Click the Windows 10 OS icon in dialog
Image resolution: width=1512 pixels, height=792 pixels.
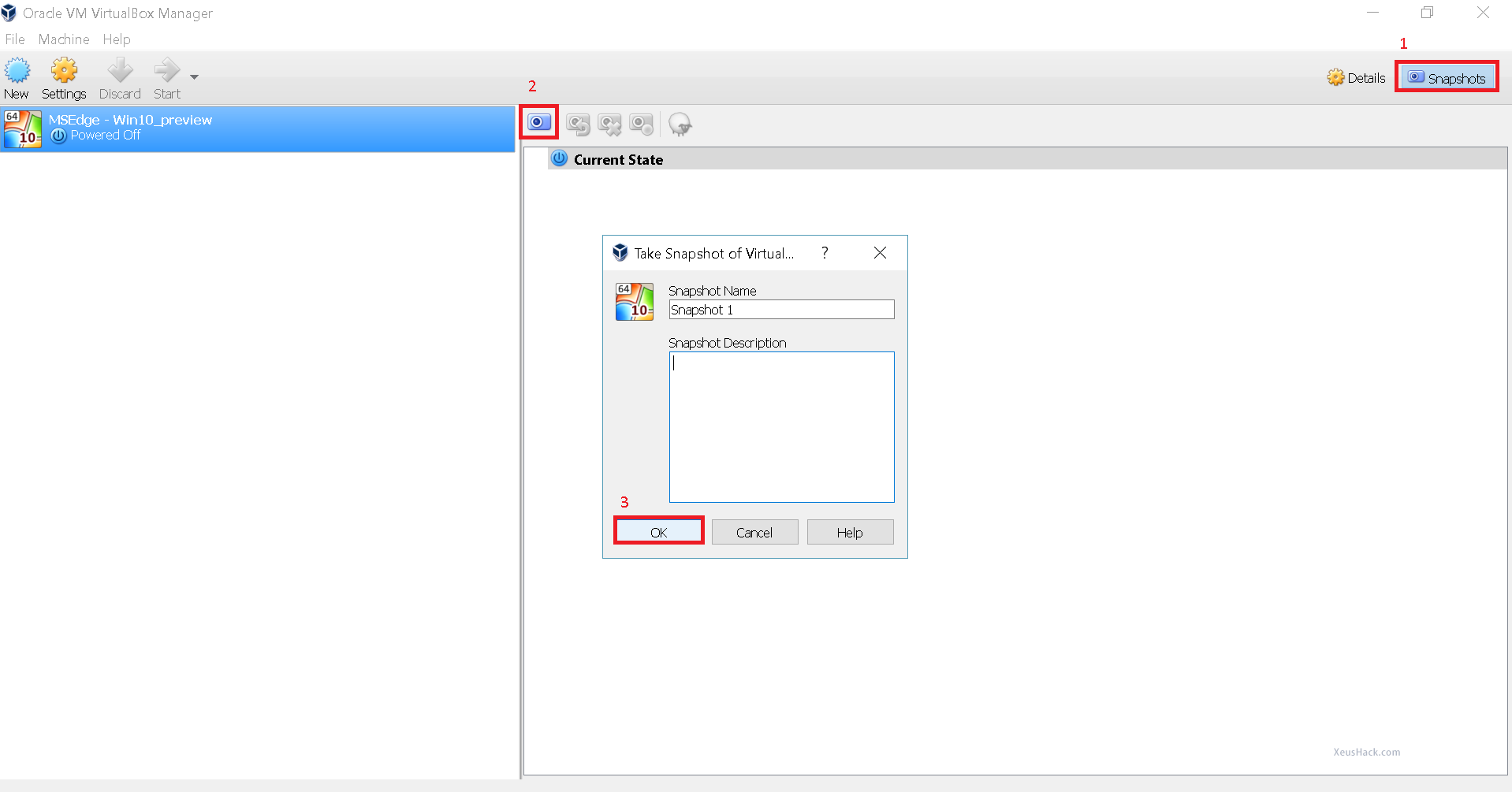(635, 302)
